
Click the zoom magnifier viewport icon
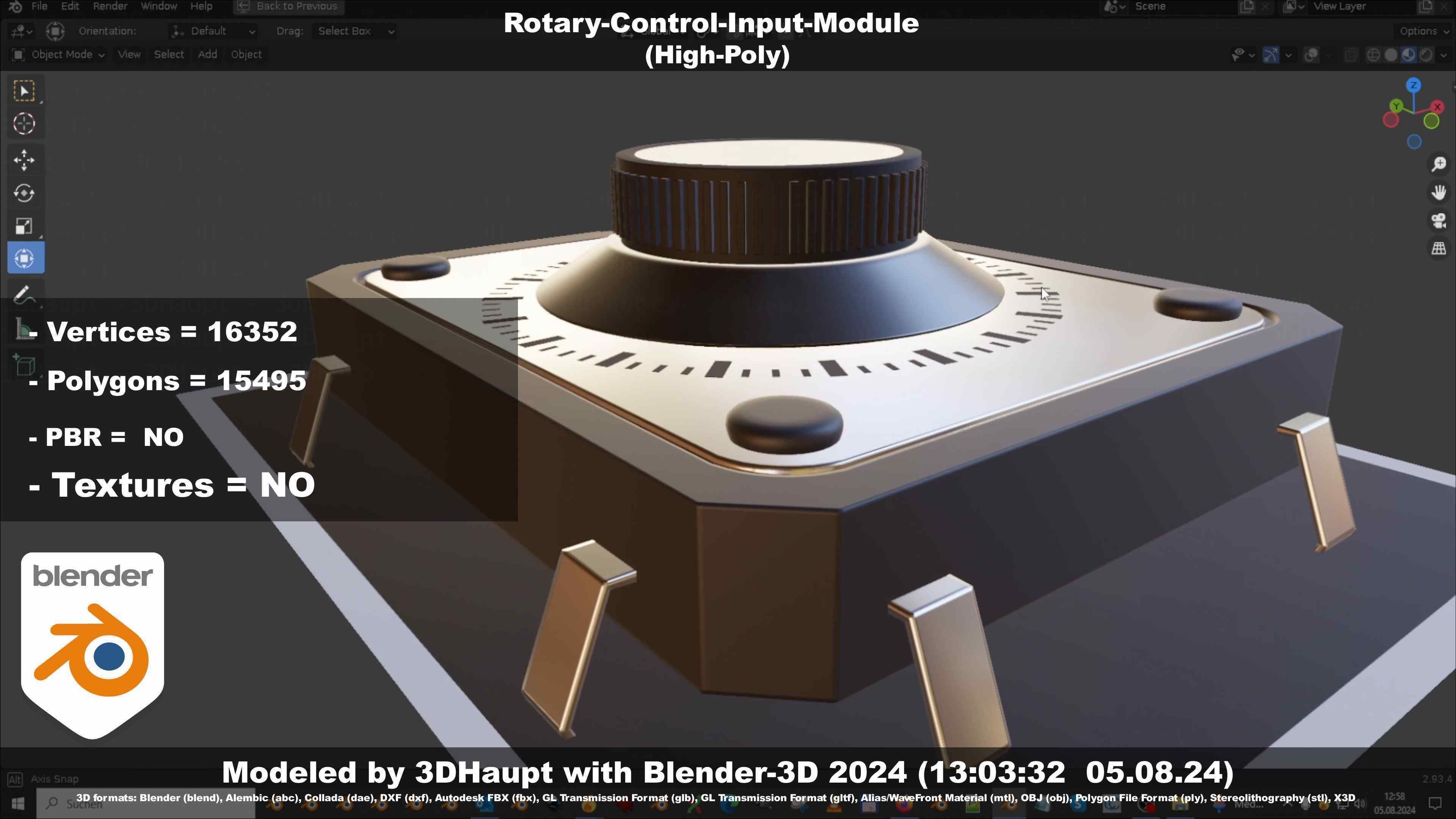click(1439, 165)
